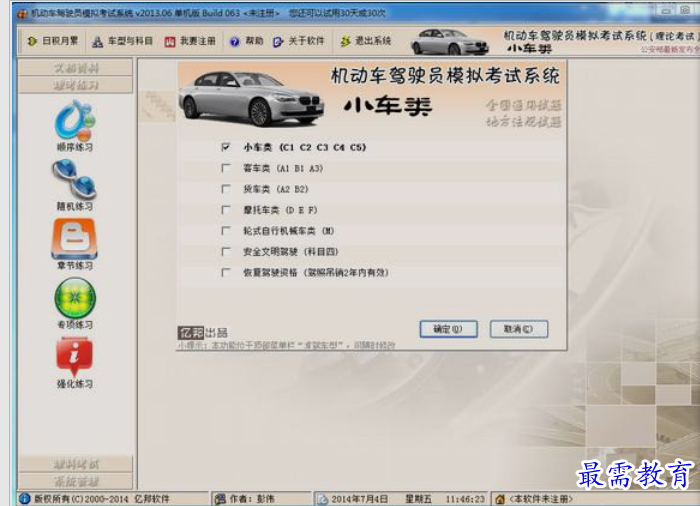
Task: Click the info icon beside 版权所有
Action: coord(25,499)
